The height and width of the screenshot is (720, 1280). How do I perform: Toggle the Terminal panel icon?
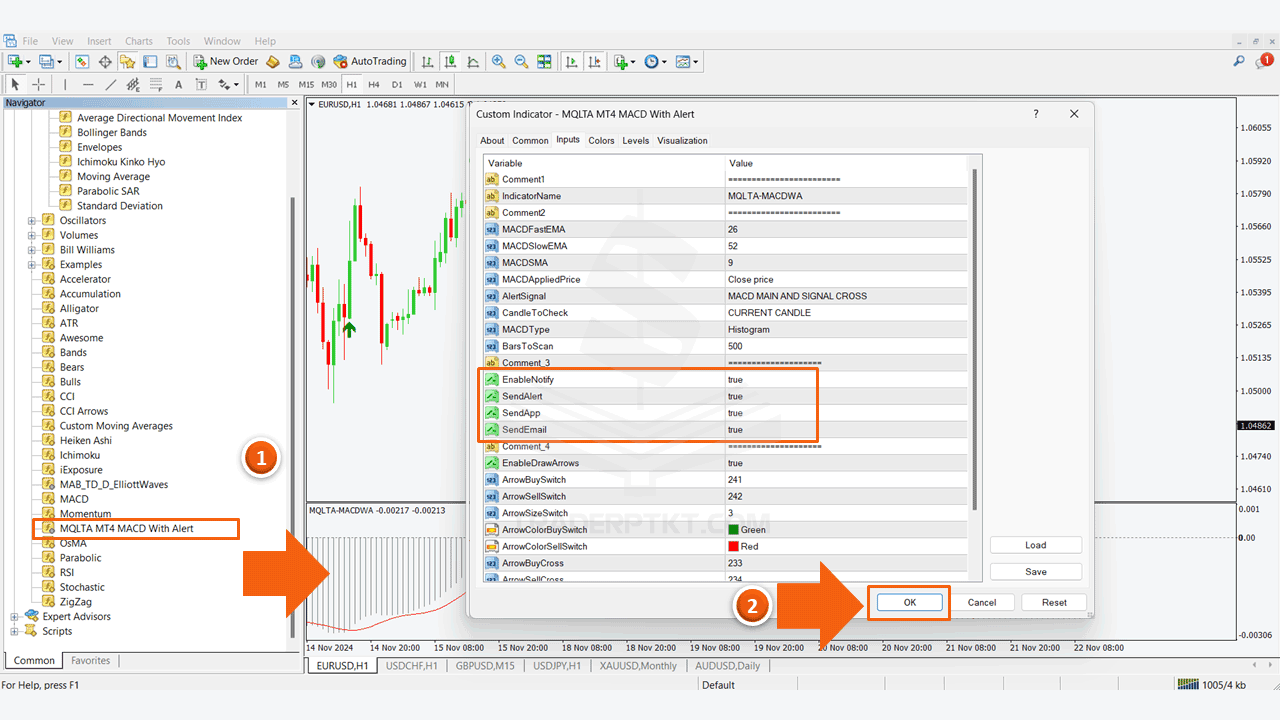(150, 61)
